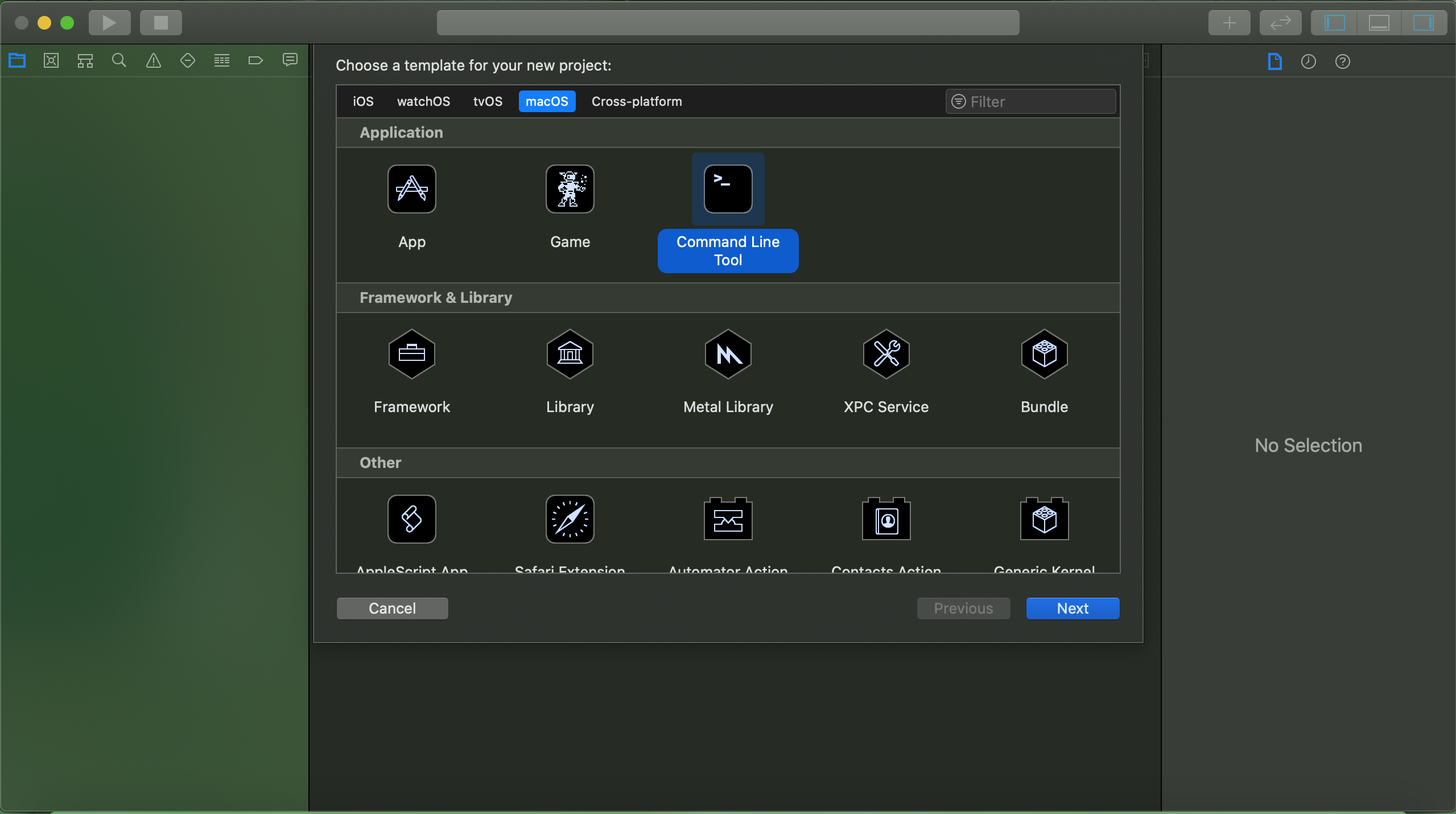The height and width of the screenshot is (814, 1456).
Task: Click the Other section header
Action: [728, 463]
